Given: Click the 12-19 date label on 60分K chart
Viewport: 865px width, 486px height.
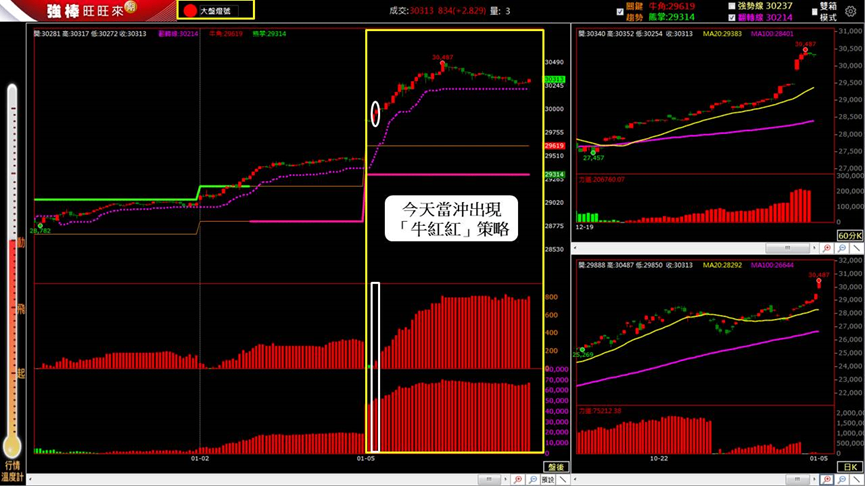Looking at the screenshot, I should click(x=585, y=227).
